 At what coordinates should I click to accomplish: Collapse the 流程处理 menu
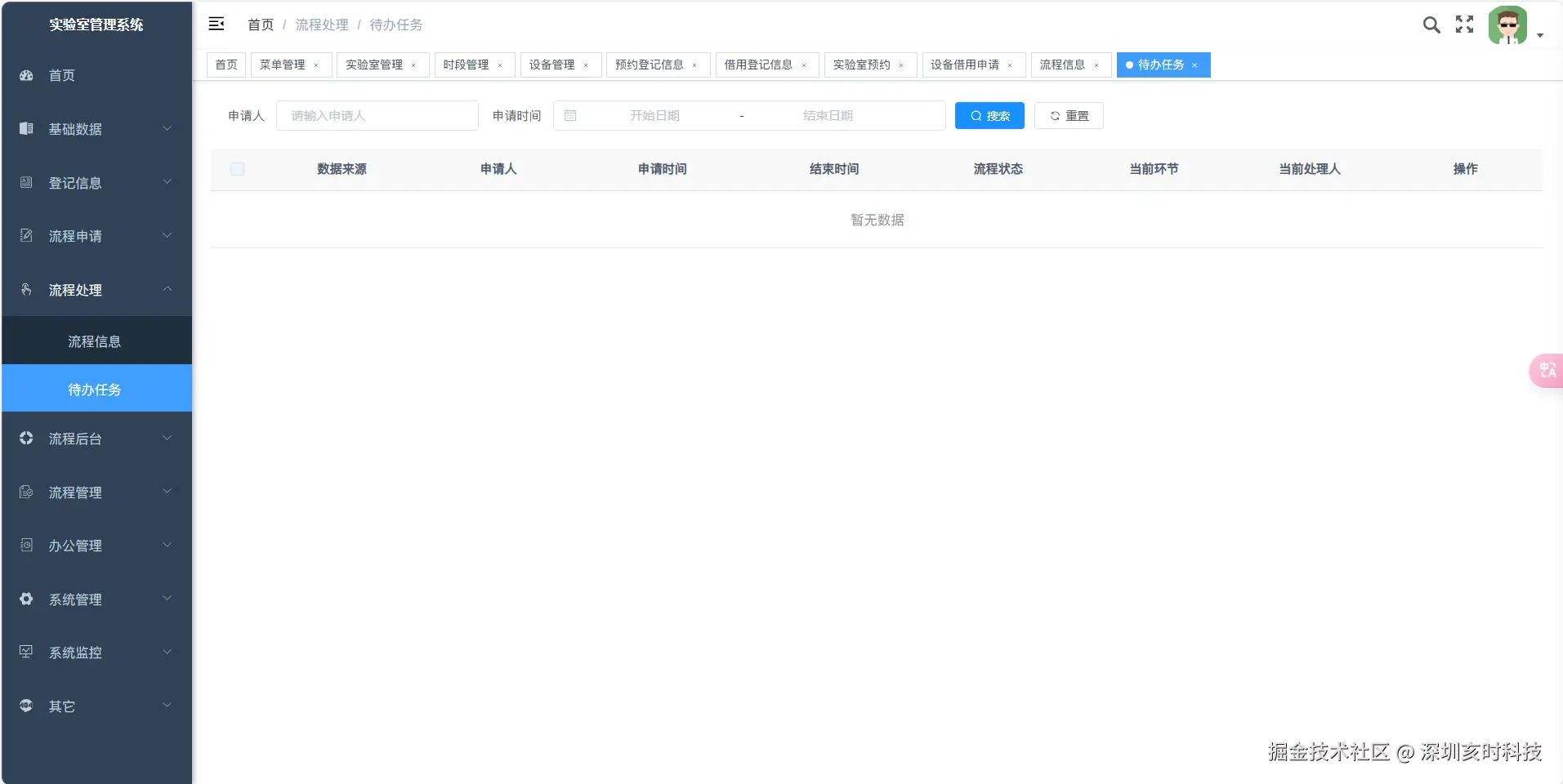point(167,288)
